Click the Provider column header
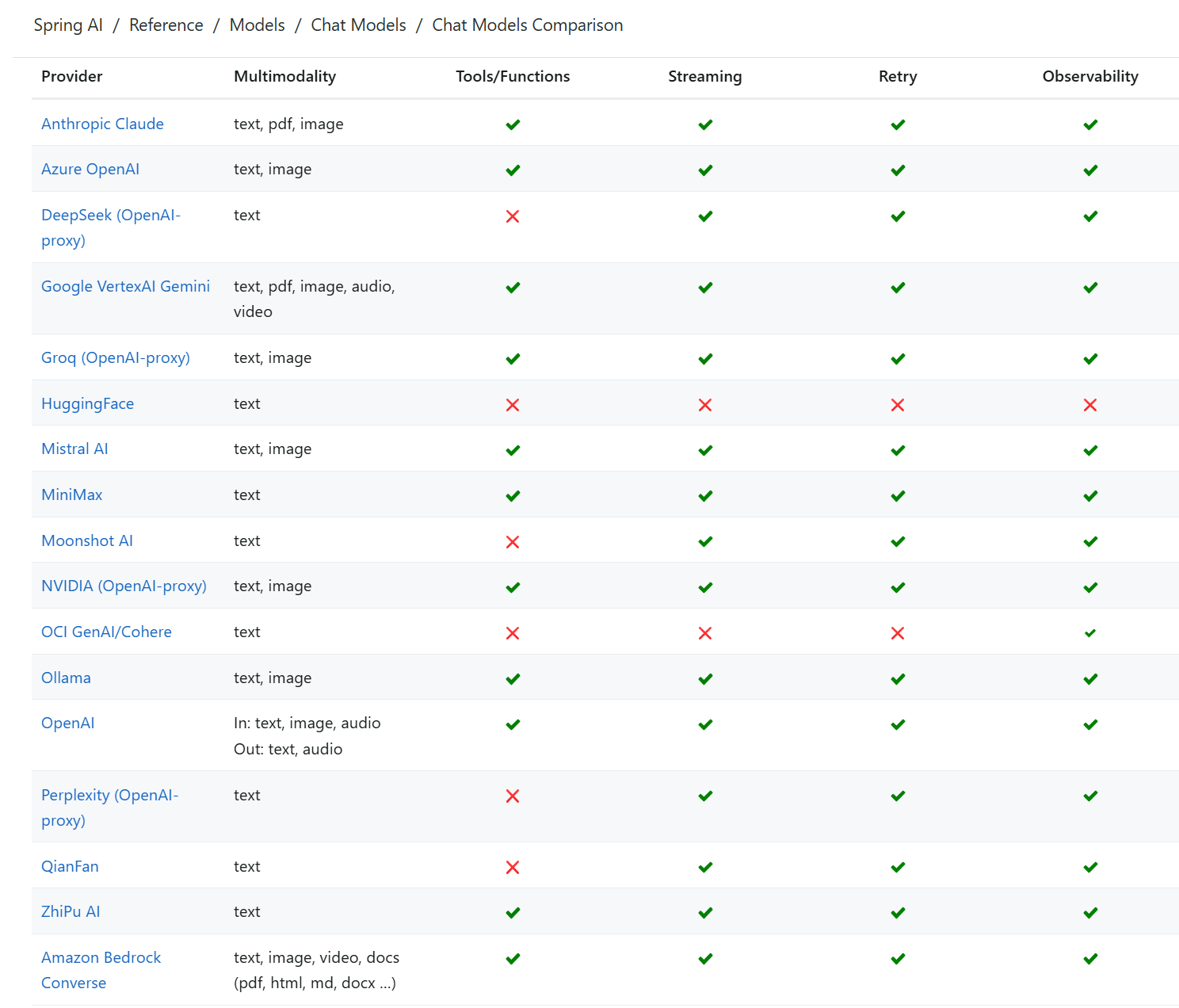Screen dimensions: 1179x1008 [x=72, y=76]
